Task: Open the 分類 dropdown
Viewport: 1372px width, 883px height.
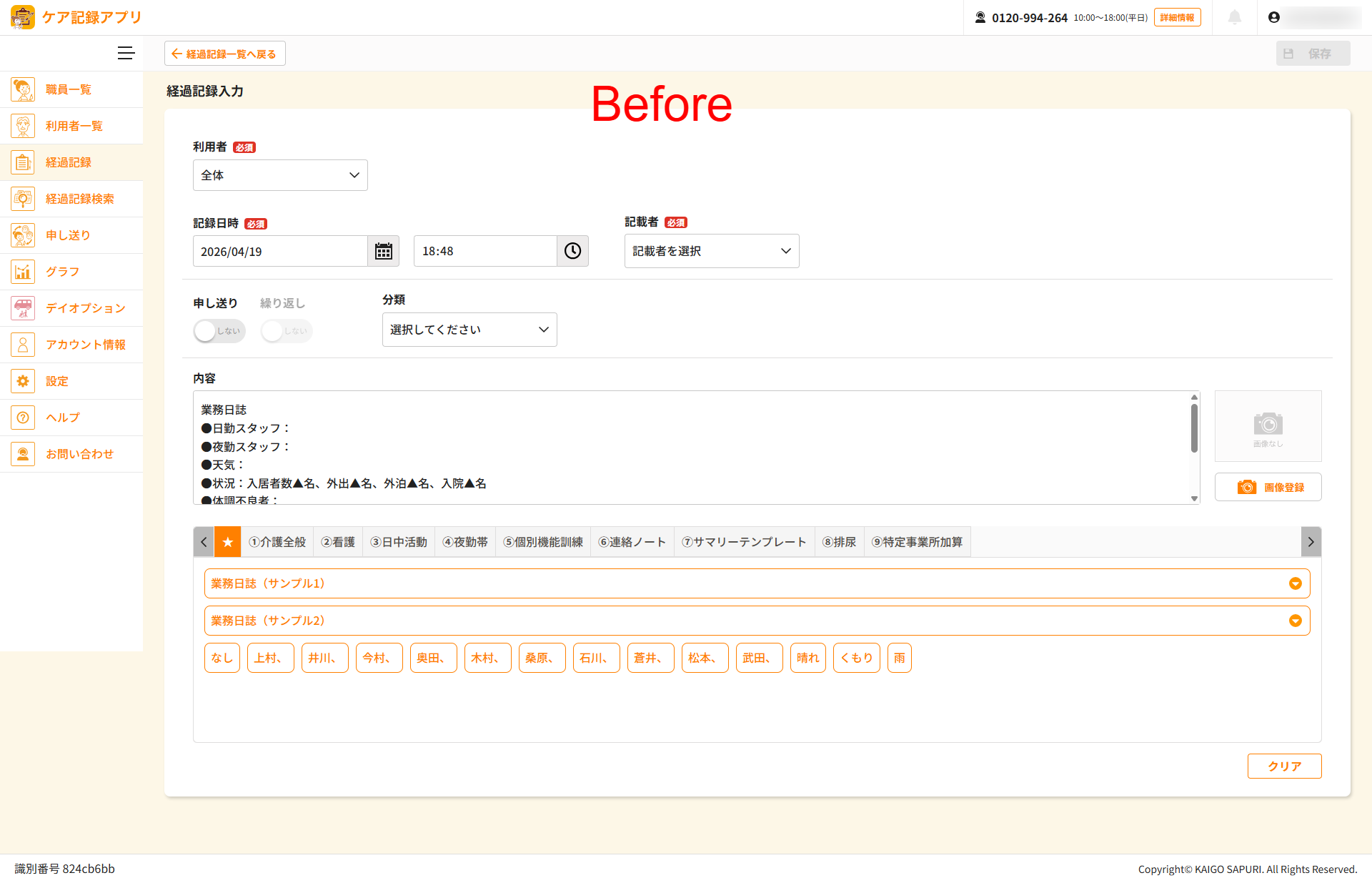Action: click(469, 330)
